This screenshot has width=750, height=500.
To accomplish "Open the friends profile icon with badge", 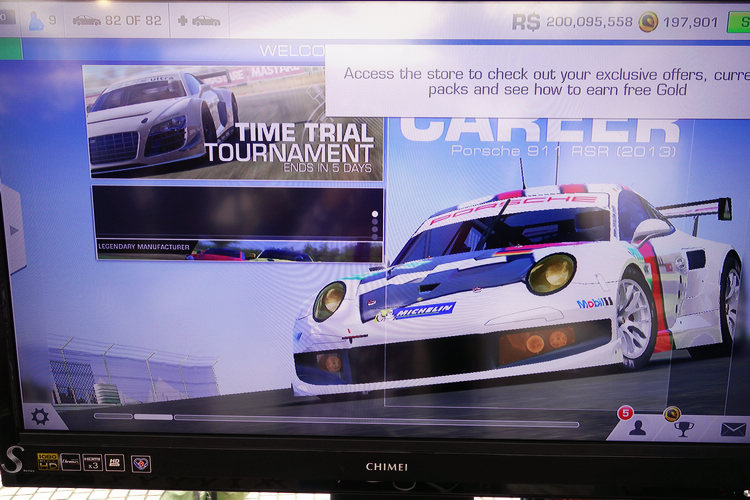I will 636,428.
